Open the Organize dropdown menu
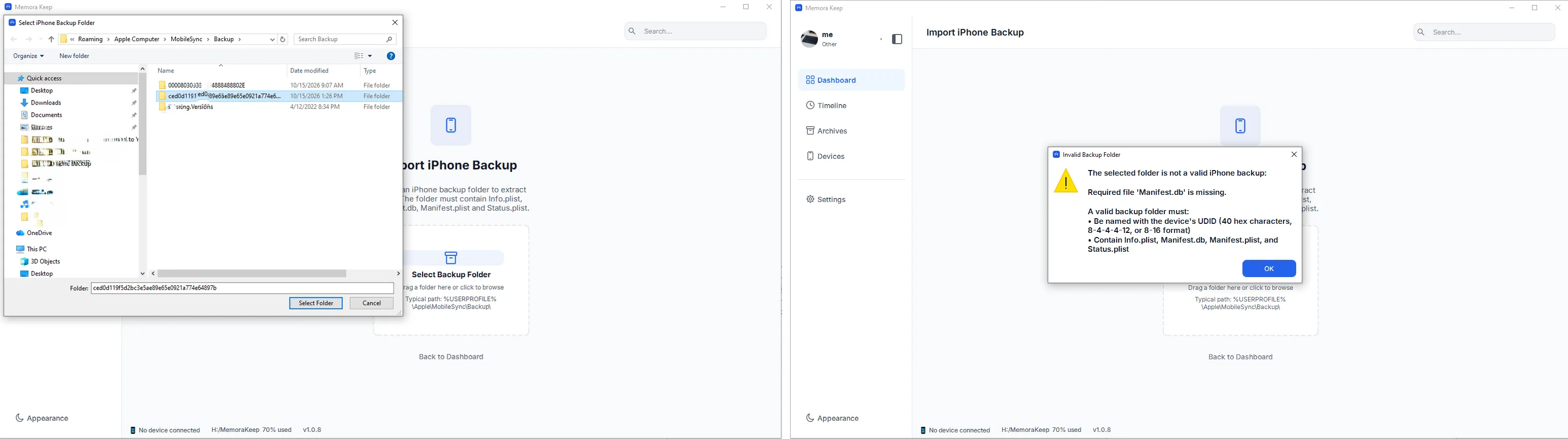 (28, 56)
